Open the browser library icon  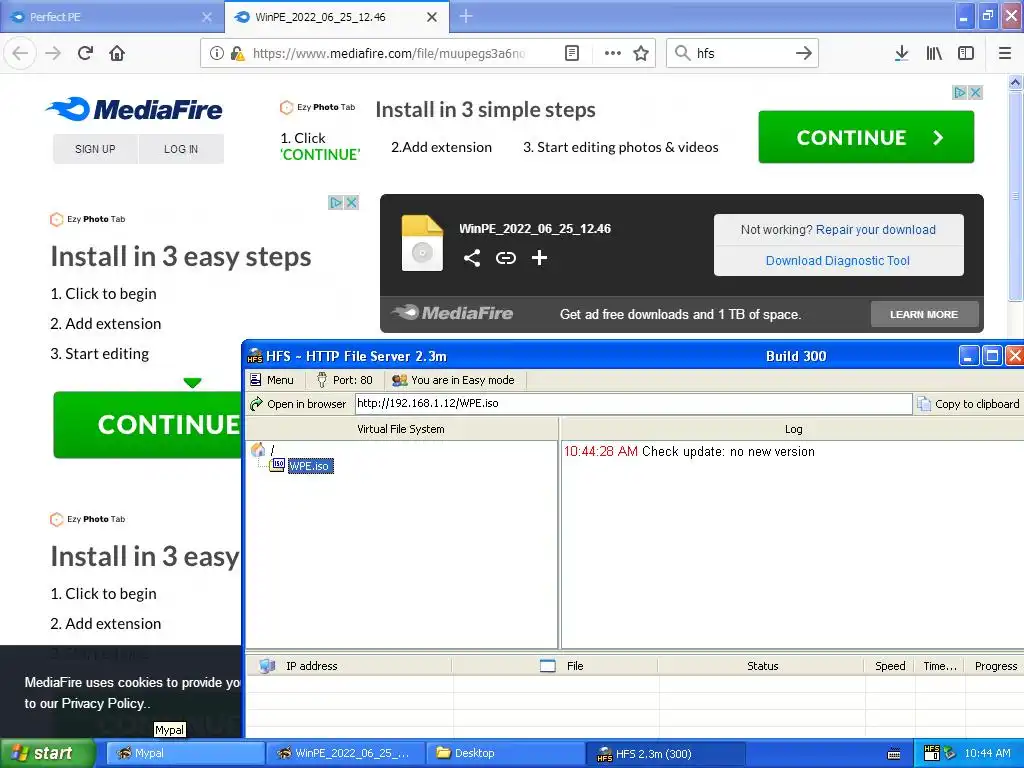pyautogui.click(x=934, y=53)
